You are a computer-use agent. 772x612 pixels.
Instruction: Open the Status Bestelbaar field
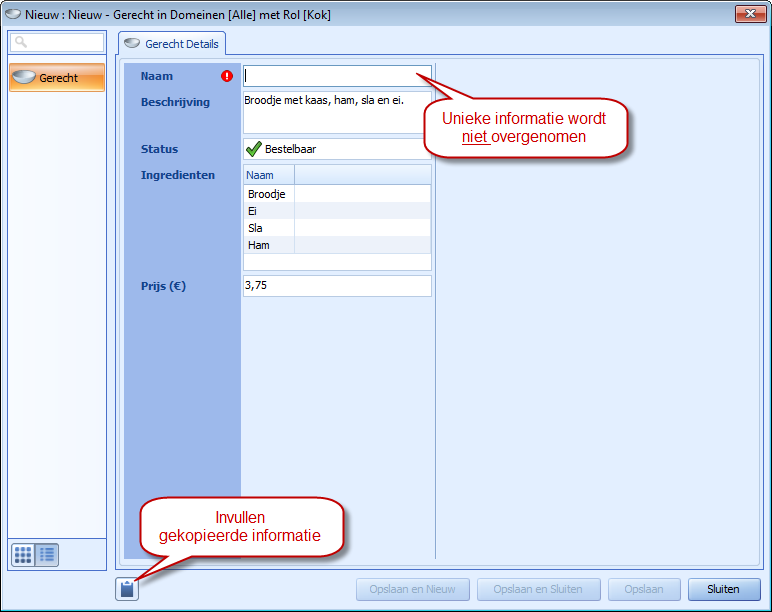tap(337, 149)
